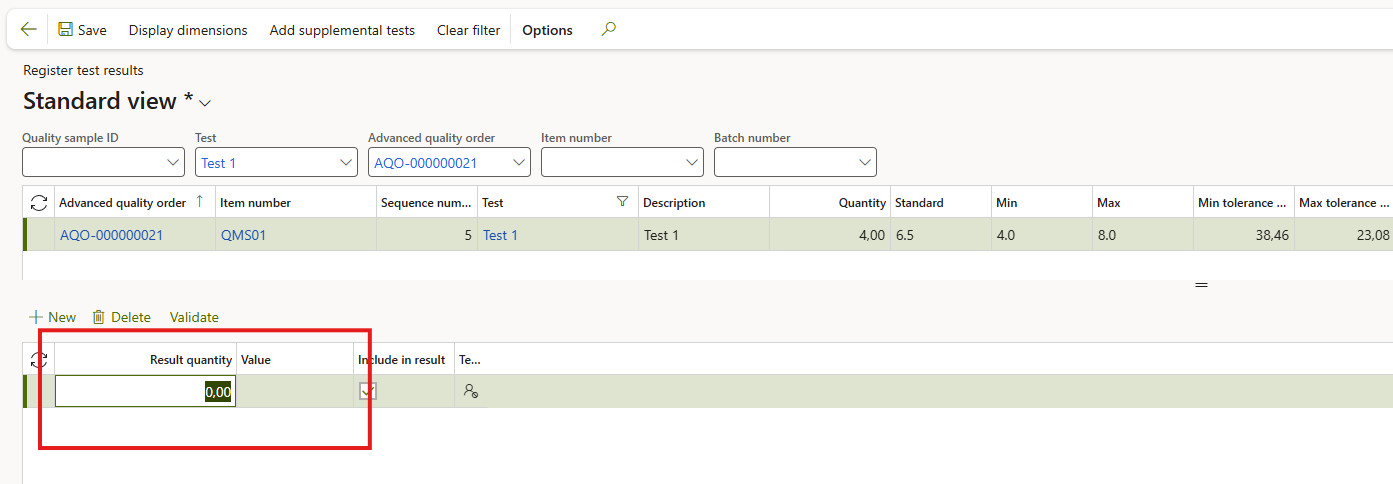Refresh the lower results grid icon
1393x484 pixels.
40,360
